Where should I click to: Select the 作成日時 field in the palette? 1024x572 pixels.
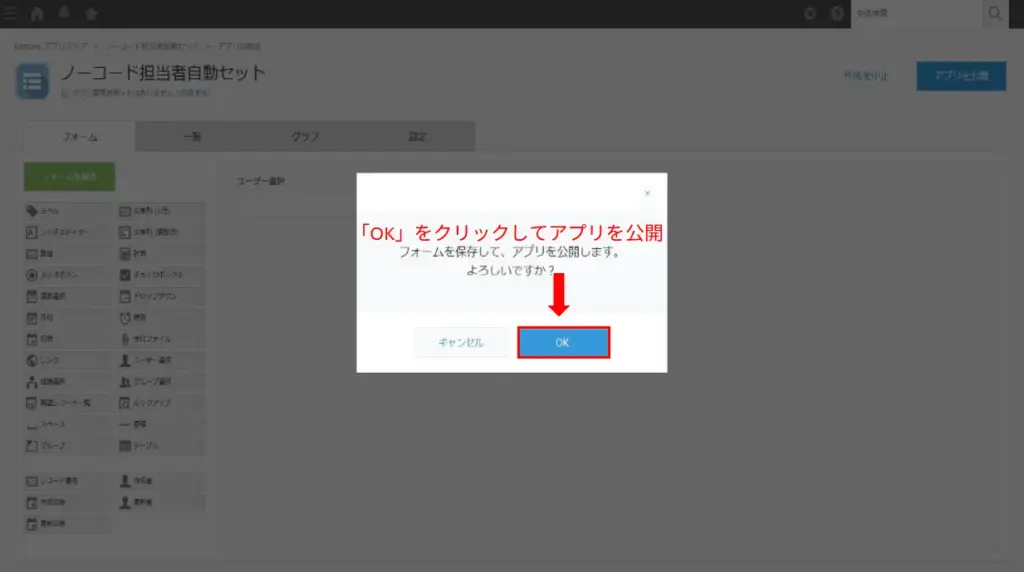coord(68,503)
